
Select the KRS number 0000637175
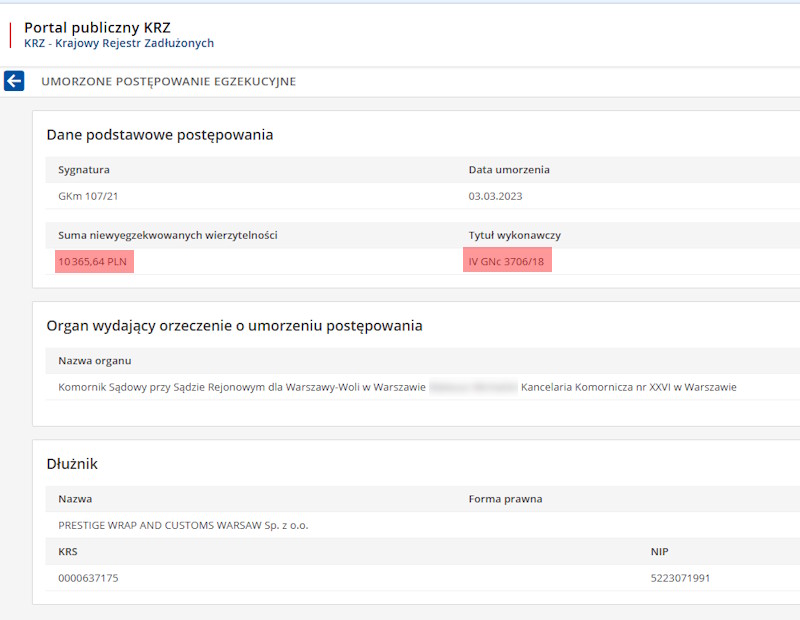pos(95,578)
